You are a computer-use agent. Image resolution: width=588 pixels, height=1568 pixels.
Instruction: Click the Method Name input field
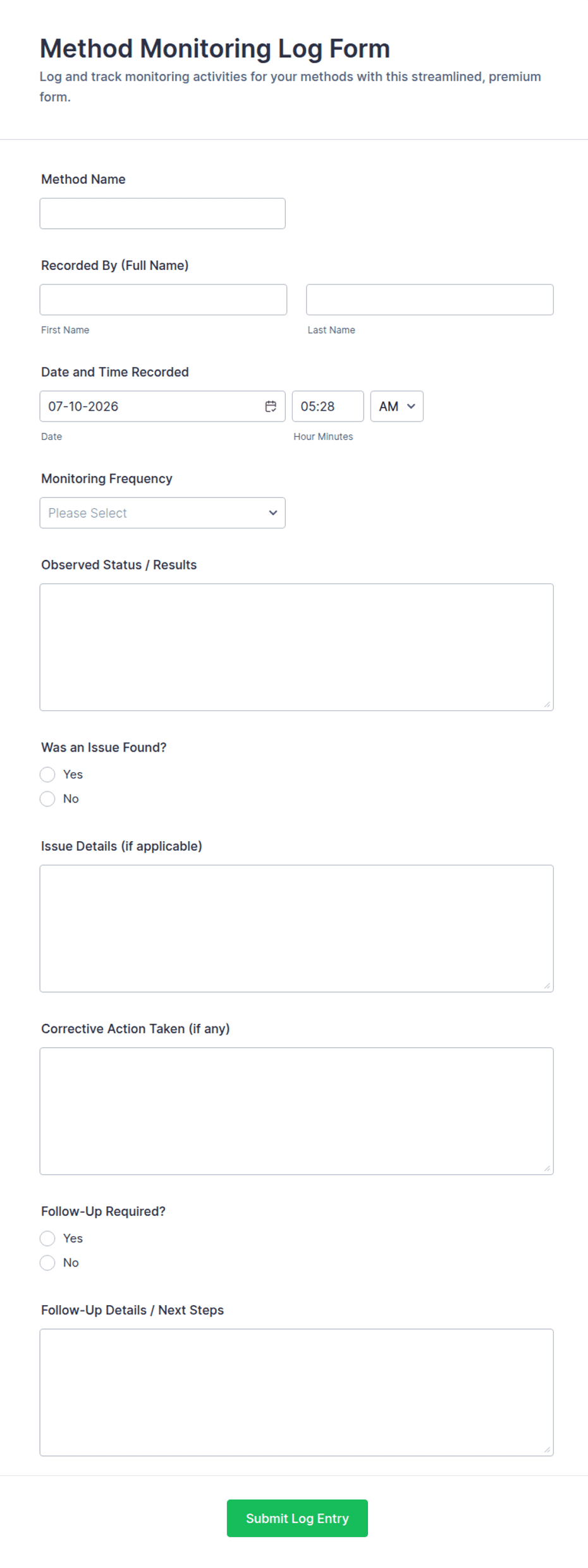tap(162, 214)
